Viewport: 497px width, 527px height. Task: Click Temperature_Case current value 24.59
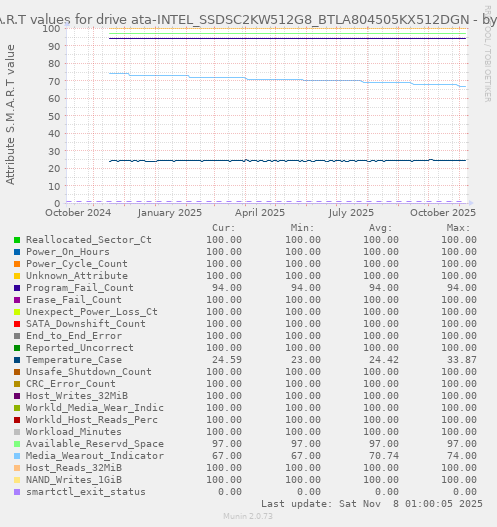(x=227, y=360)
